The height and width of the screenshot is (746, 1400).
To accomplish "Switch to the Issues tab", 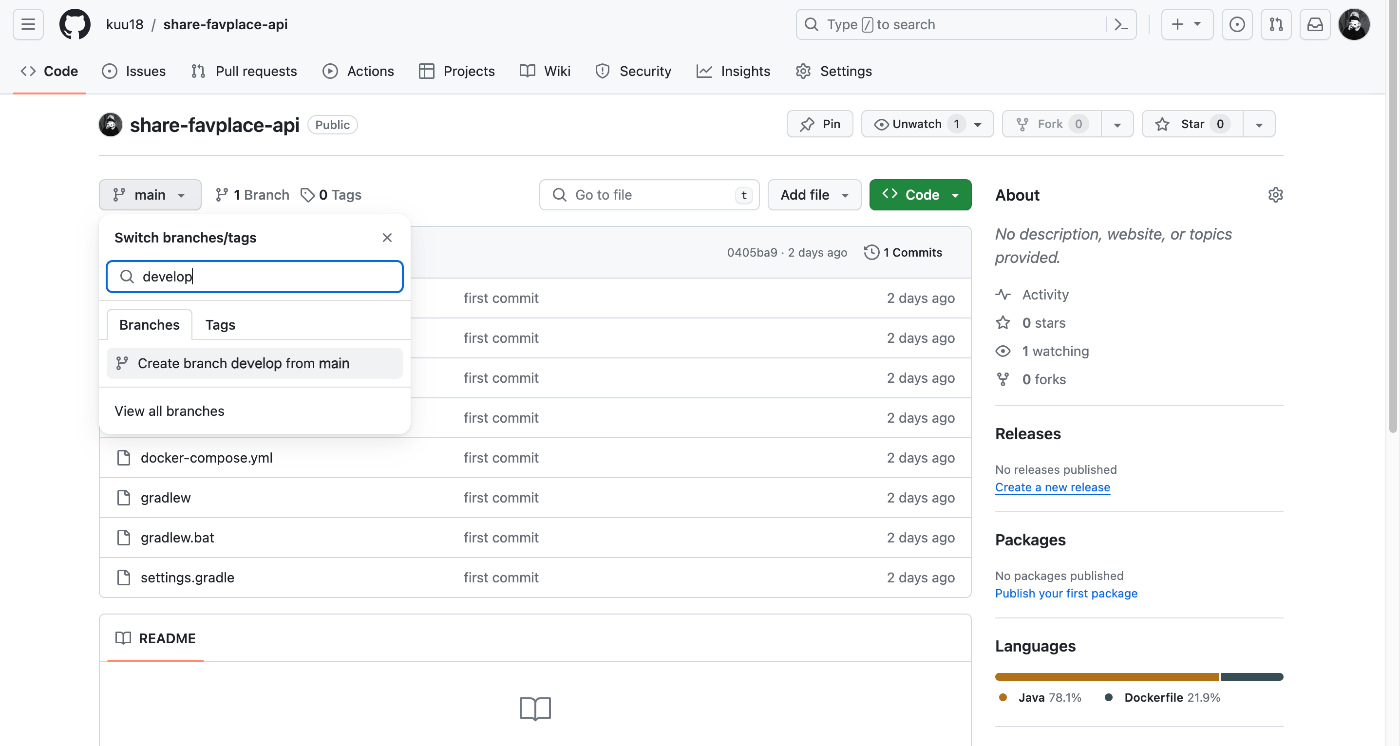I will tap(134, 71).
